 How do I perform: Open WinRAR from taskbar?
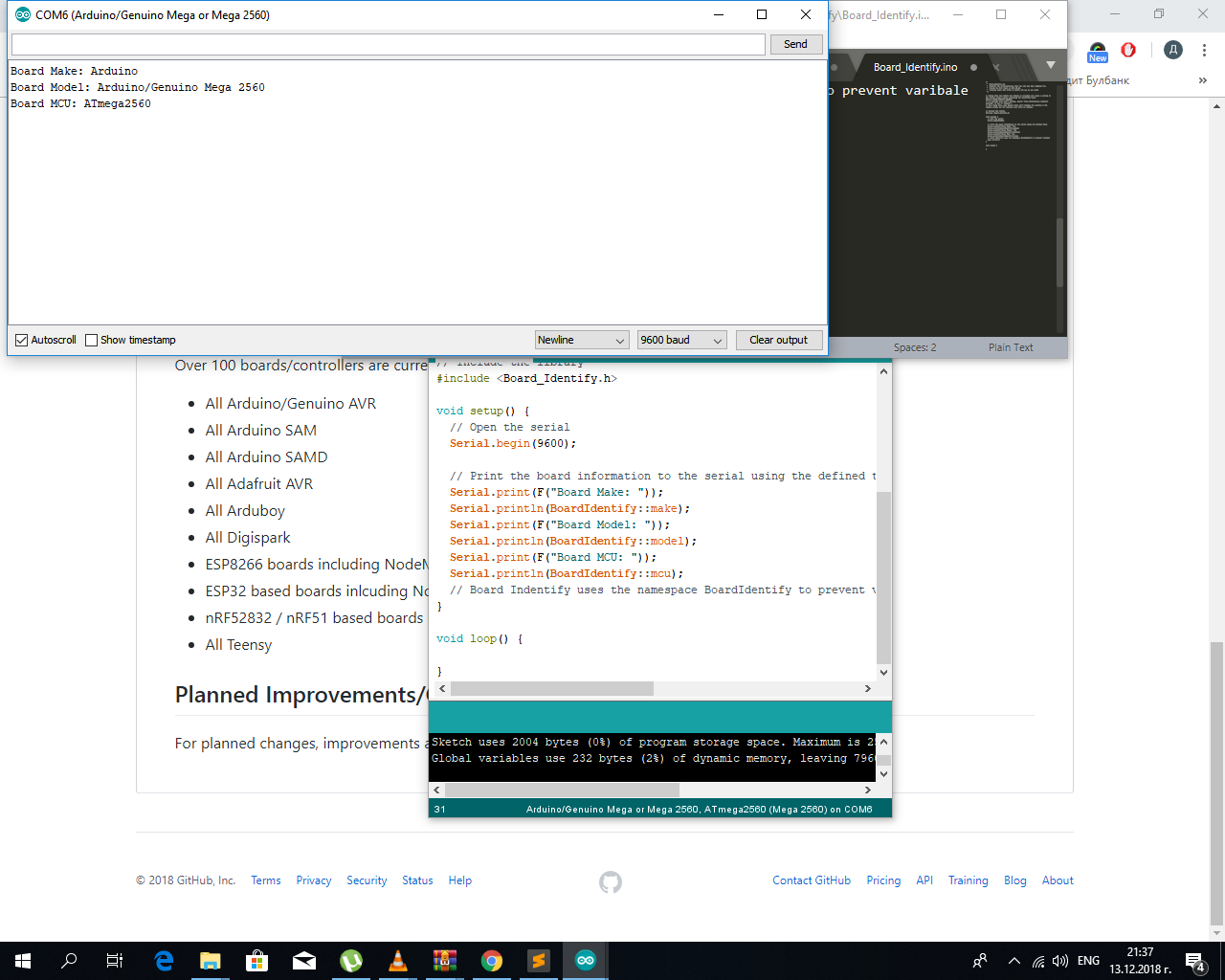click(x=445, y=961)
